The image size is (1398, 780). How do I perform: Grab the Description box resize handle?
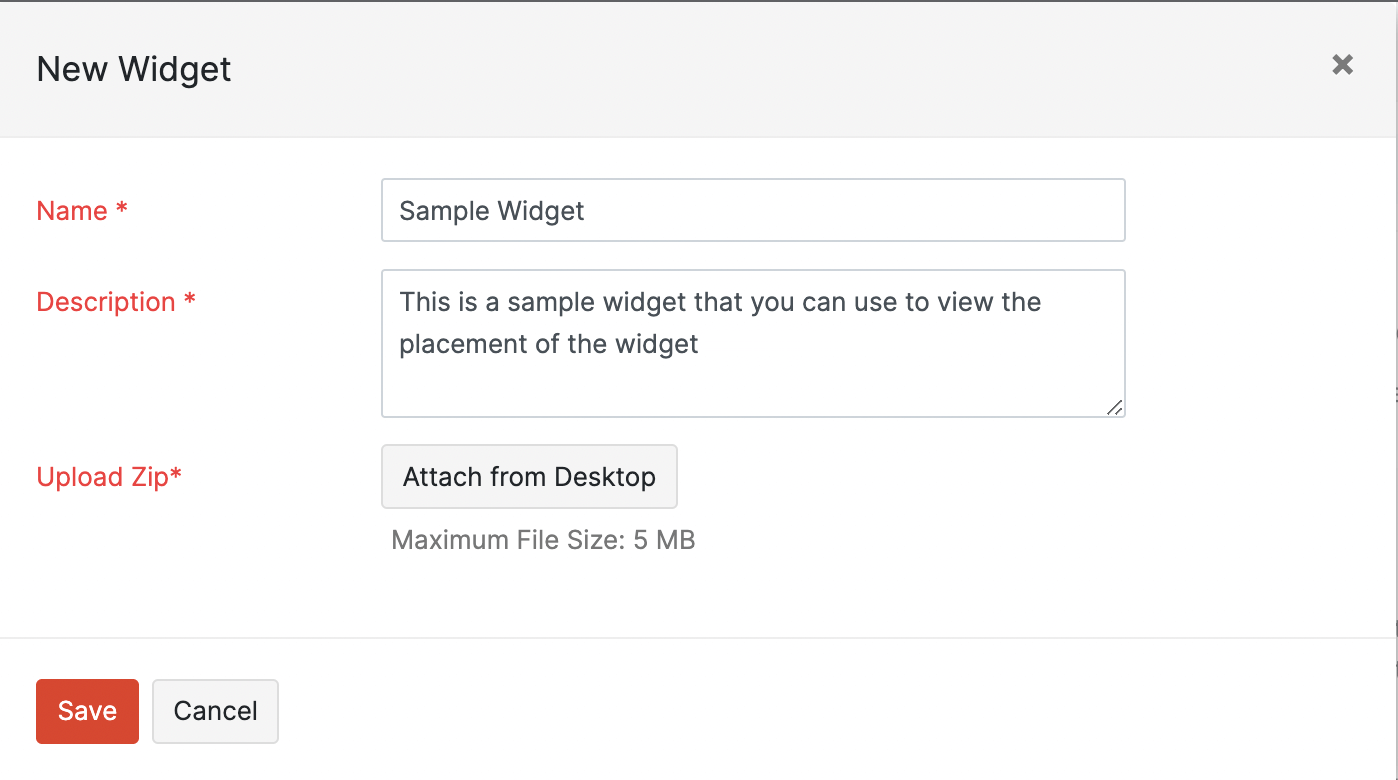(1114, 406)
